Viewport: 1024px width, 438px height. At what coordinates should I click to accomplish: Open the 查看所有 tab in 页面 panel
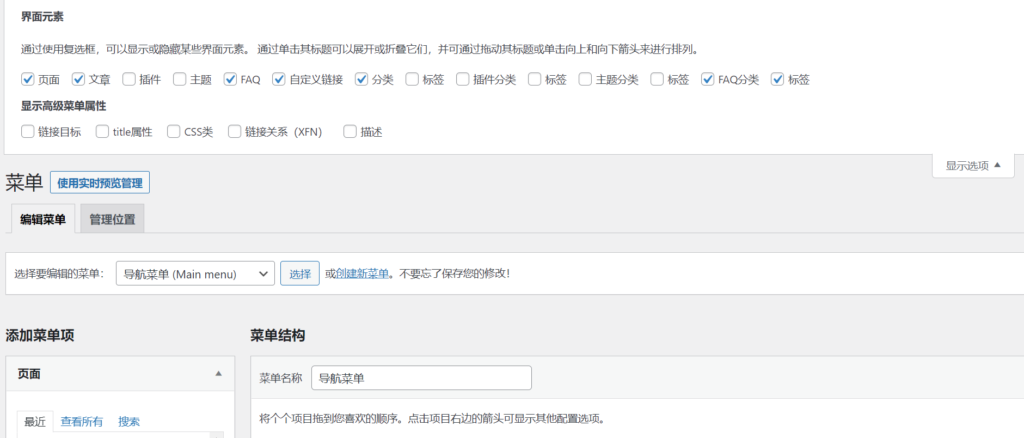click(x=81, y=421)
